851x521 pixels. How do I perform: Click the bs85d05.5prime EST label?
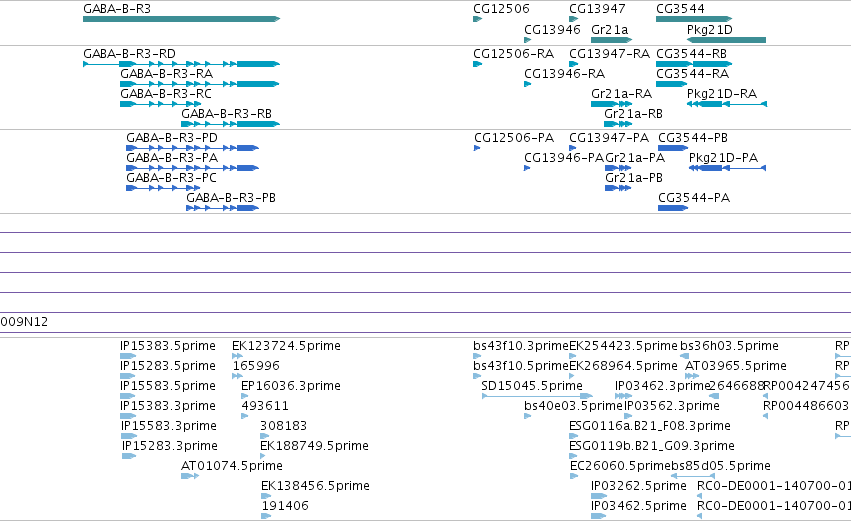pos(721,466)
